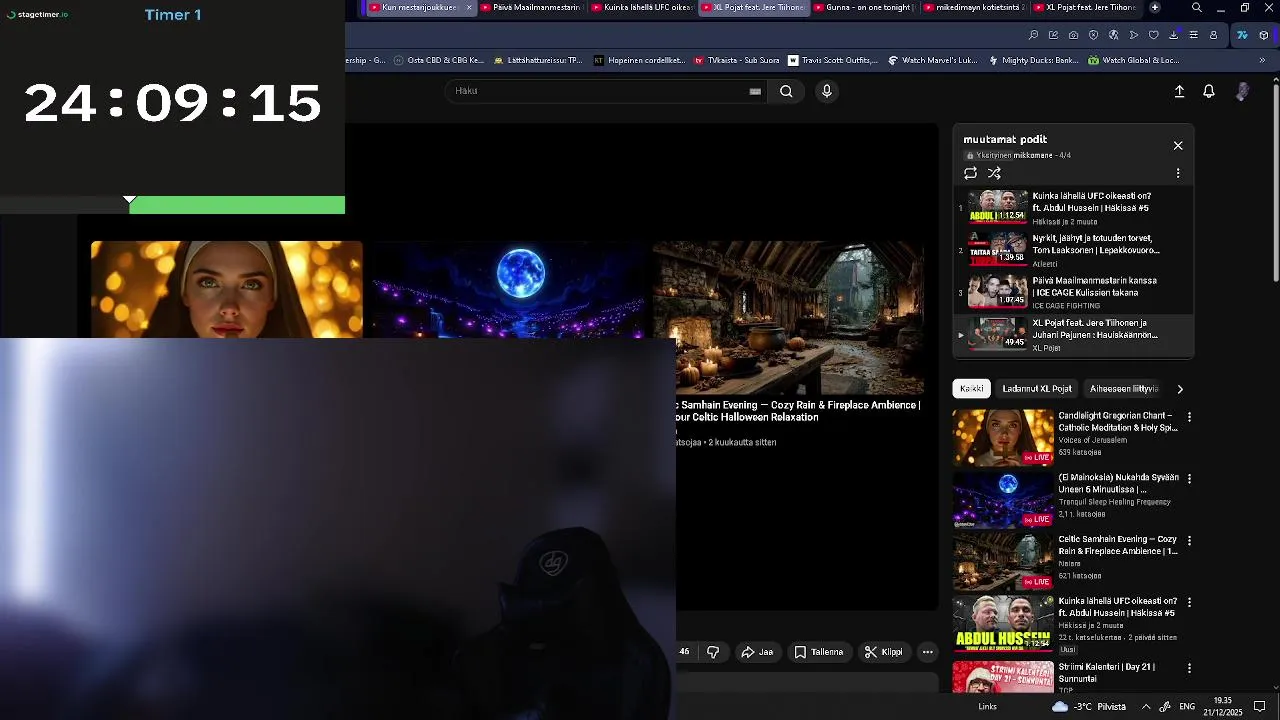This screenshot has height=720, width=1280.
Task: Open options for Celtic Samhain Evening sidebar video
Action: tap(1189, 540)
